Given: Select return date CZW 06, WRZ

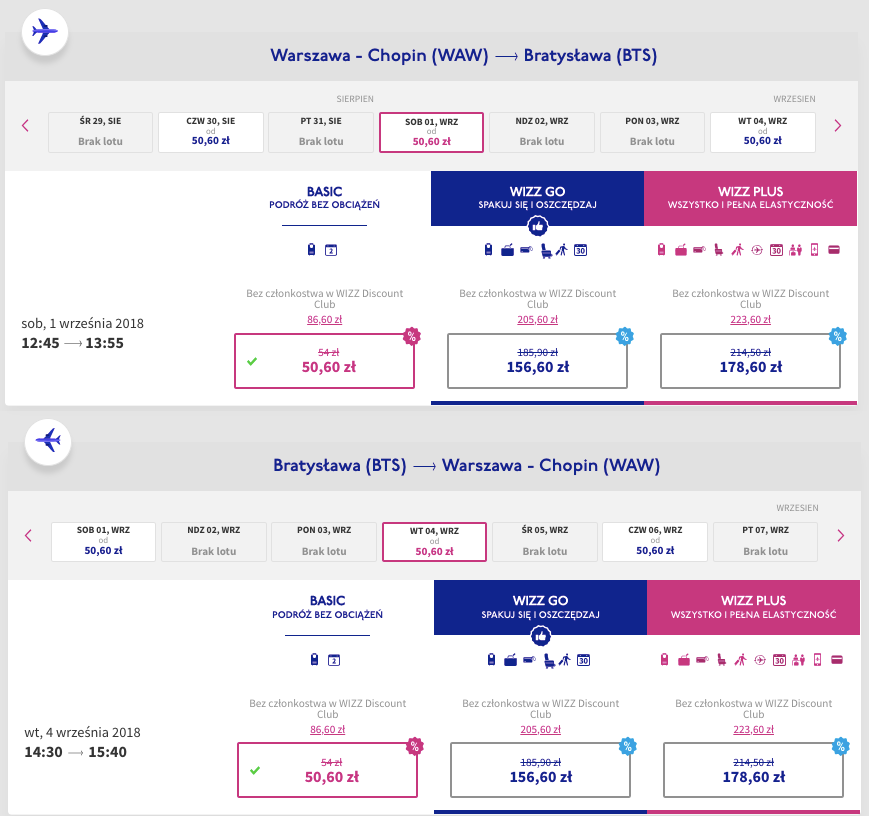Looking at the screenshot, I should (x=655, y=542).
